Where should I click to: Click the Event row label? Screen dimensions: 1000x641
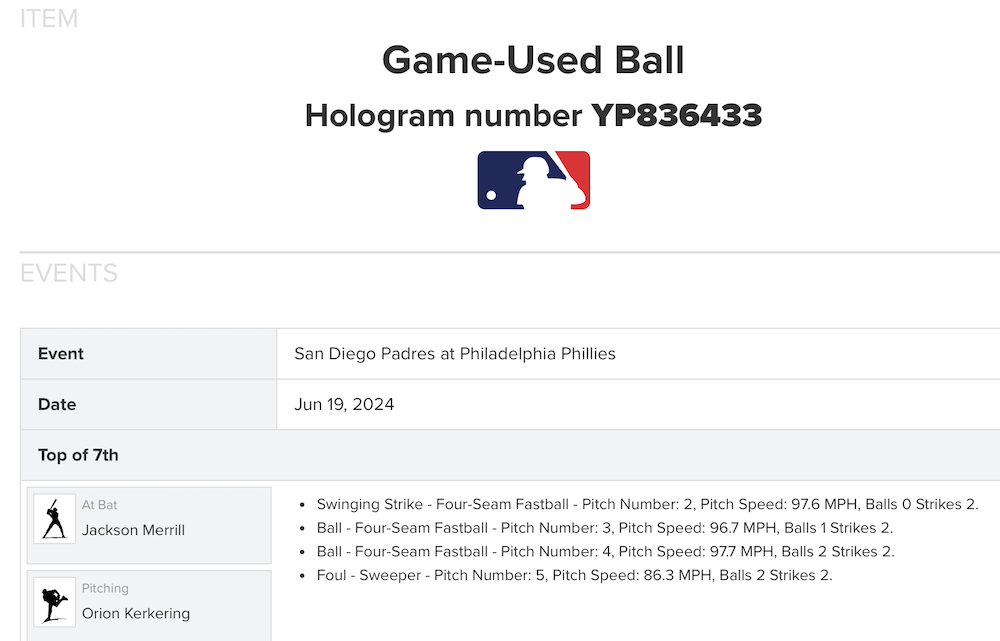[61, 354]
